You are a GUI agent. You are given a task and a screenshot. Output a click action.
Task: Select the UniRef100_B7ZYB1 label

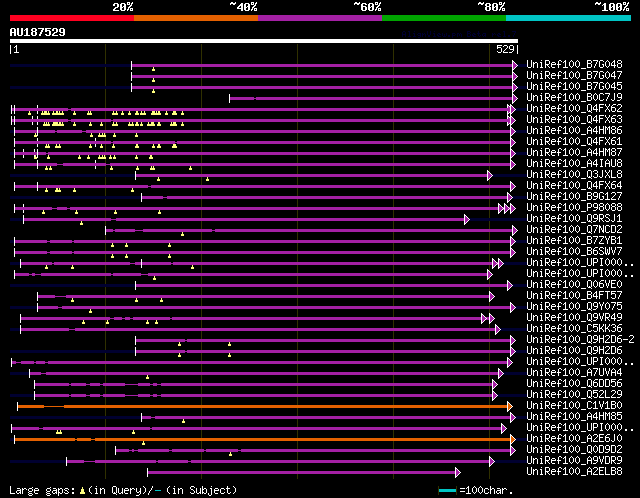[574, 241]
